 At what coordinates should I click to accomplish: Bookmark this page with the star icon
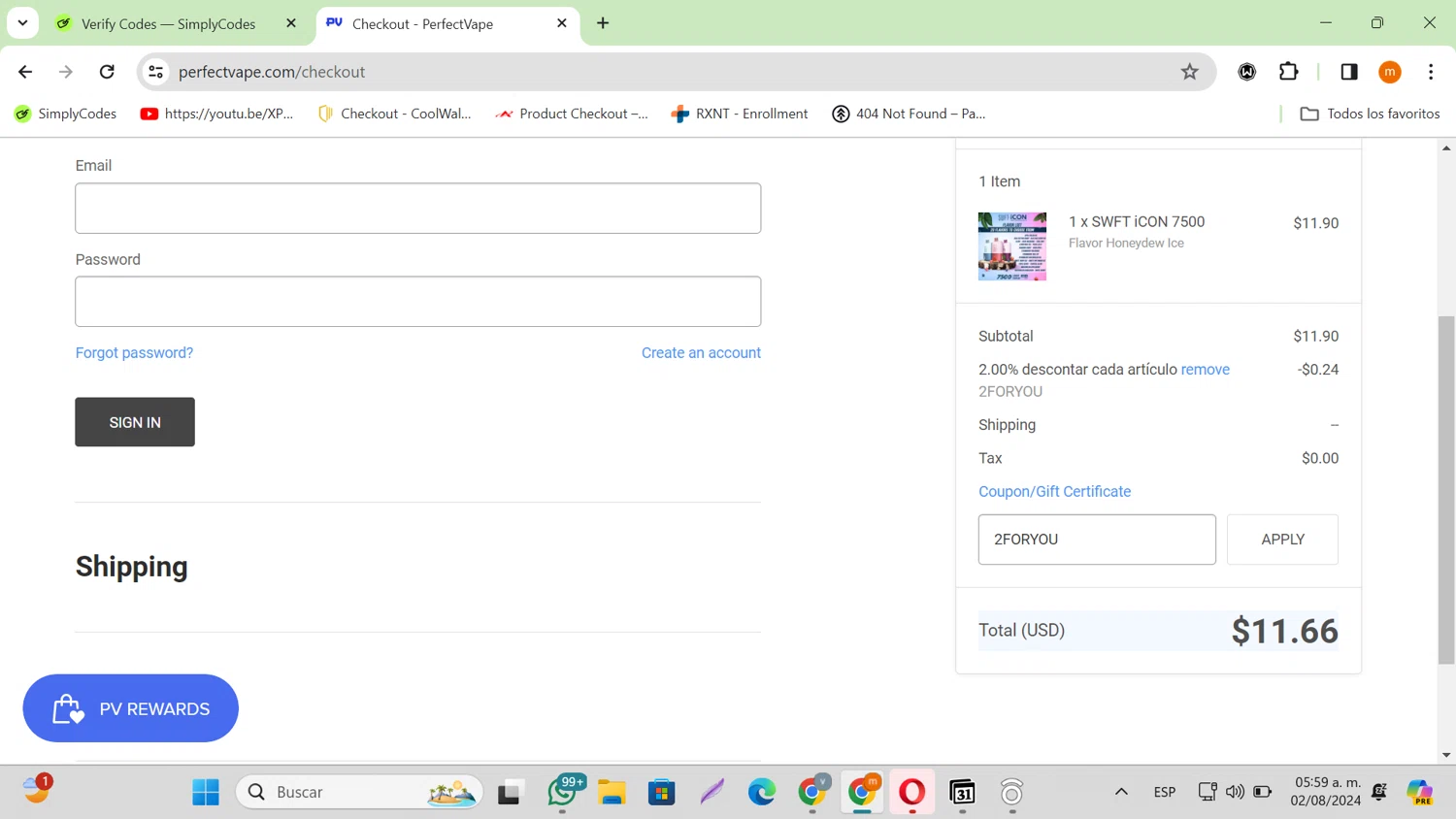pos(1189,72)
